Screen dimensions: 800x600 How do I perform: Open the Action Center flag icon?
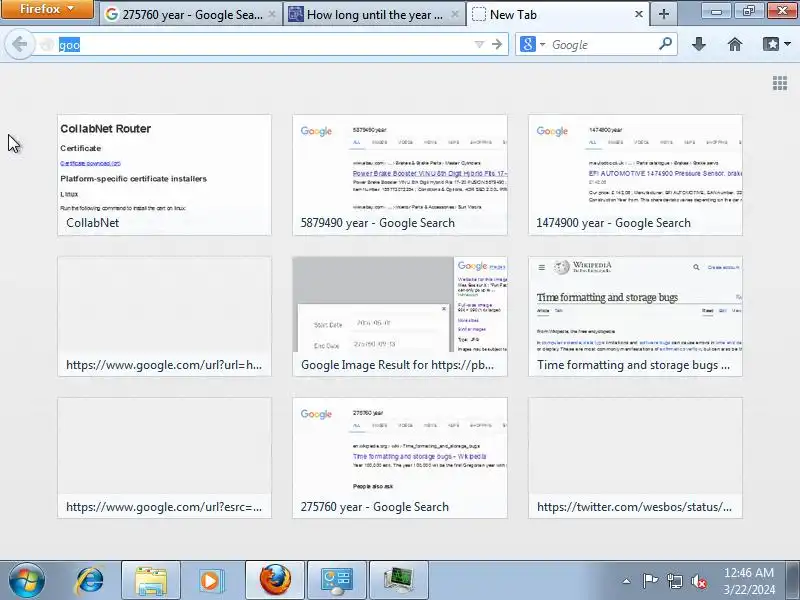(650, 581)
